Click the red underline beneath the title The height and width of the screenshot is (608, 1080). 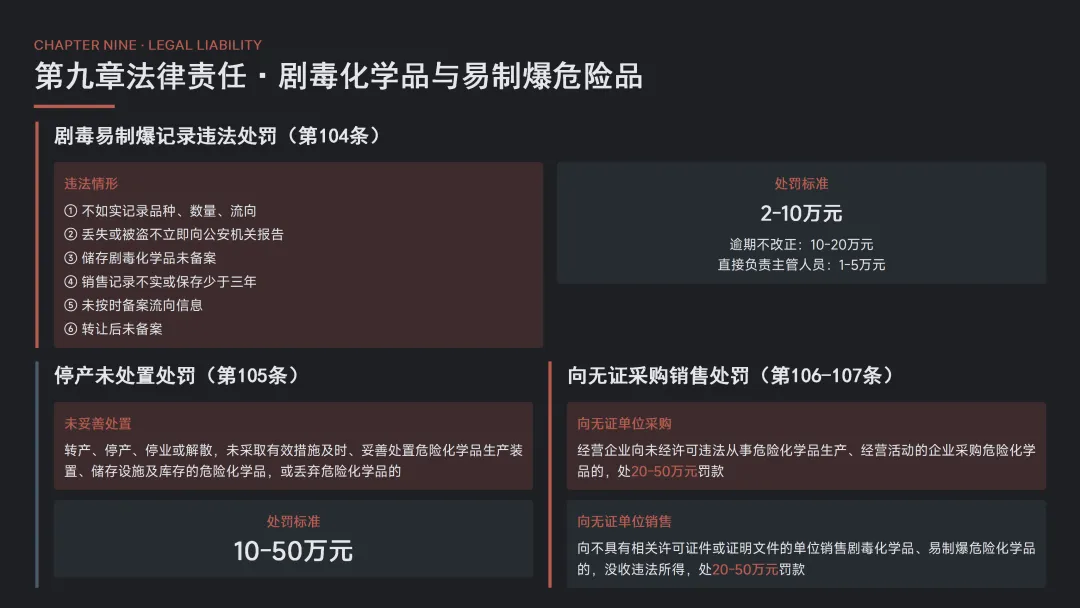tap(74, 106)
